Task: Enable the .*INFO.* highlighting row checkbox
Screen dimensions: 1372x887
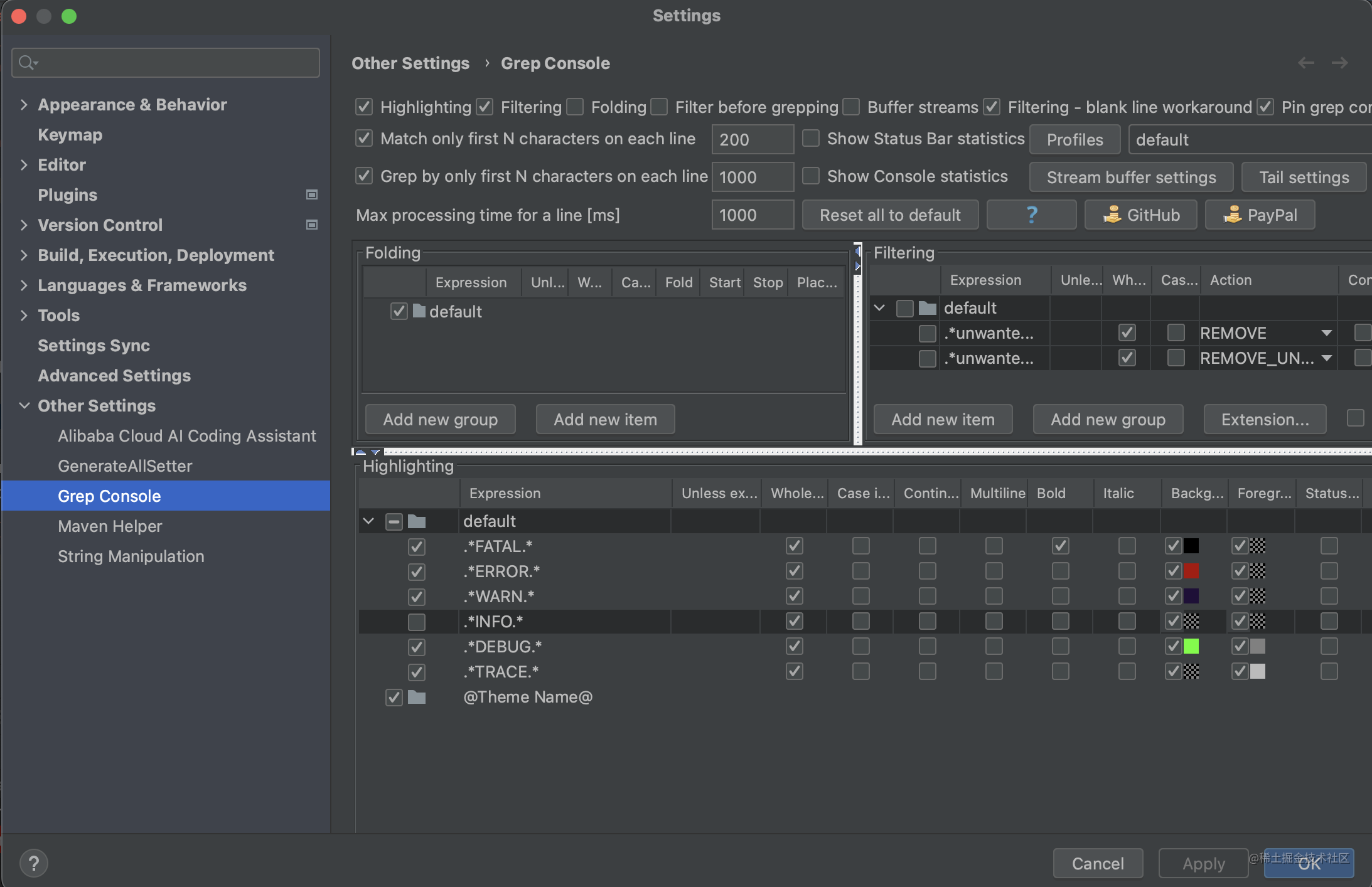Action: pos(417,622)
